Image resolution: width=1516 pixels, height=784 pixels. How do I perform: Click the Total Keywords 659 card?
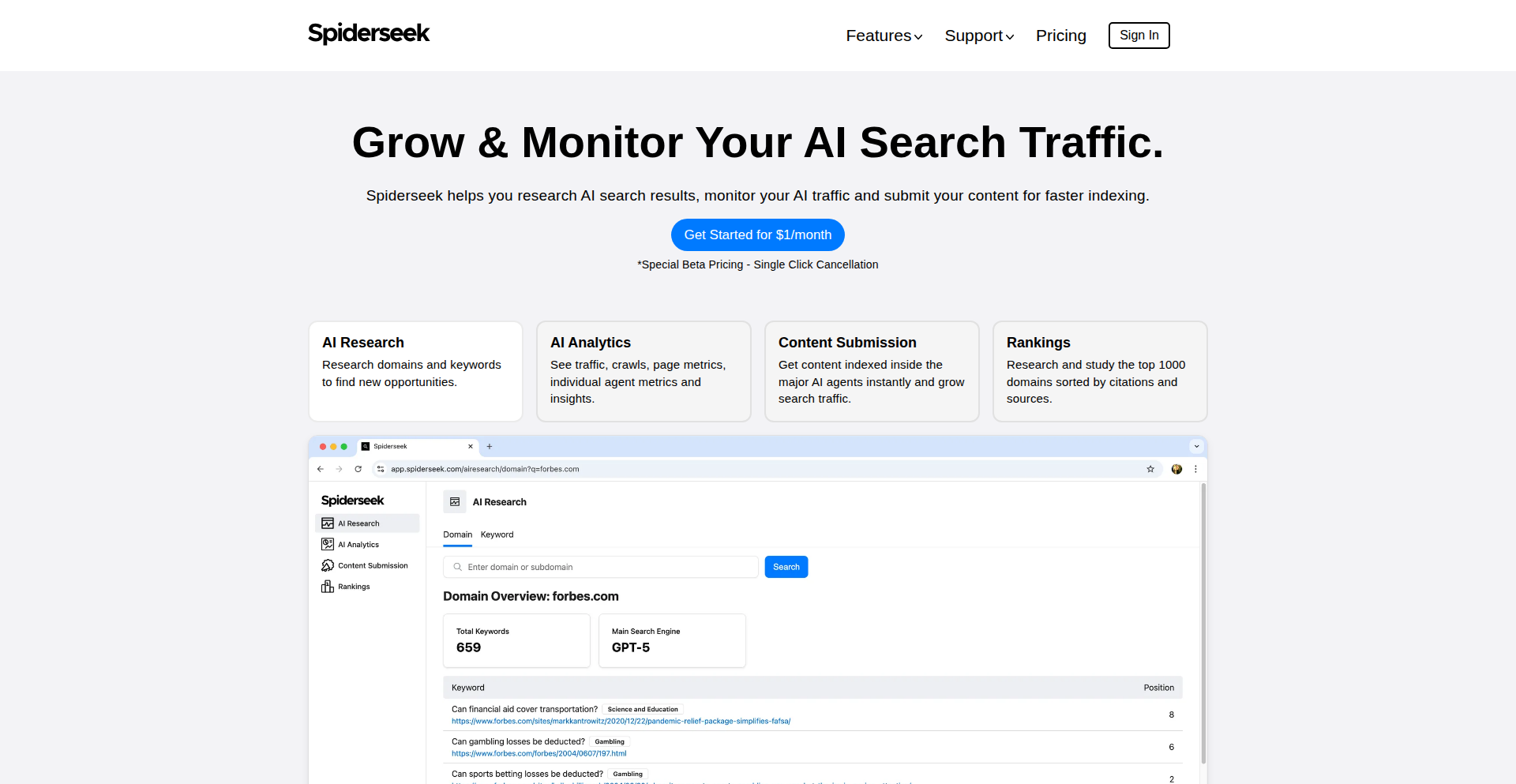(x=516, y=640)
